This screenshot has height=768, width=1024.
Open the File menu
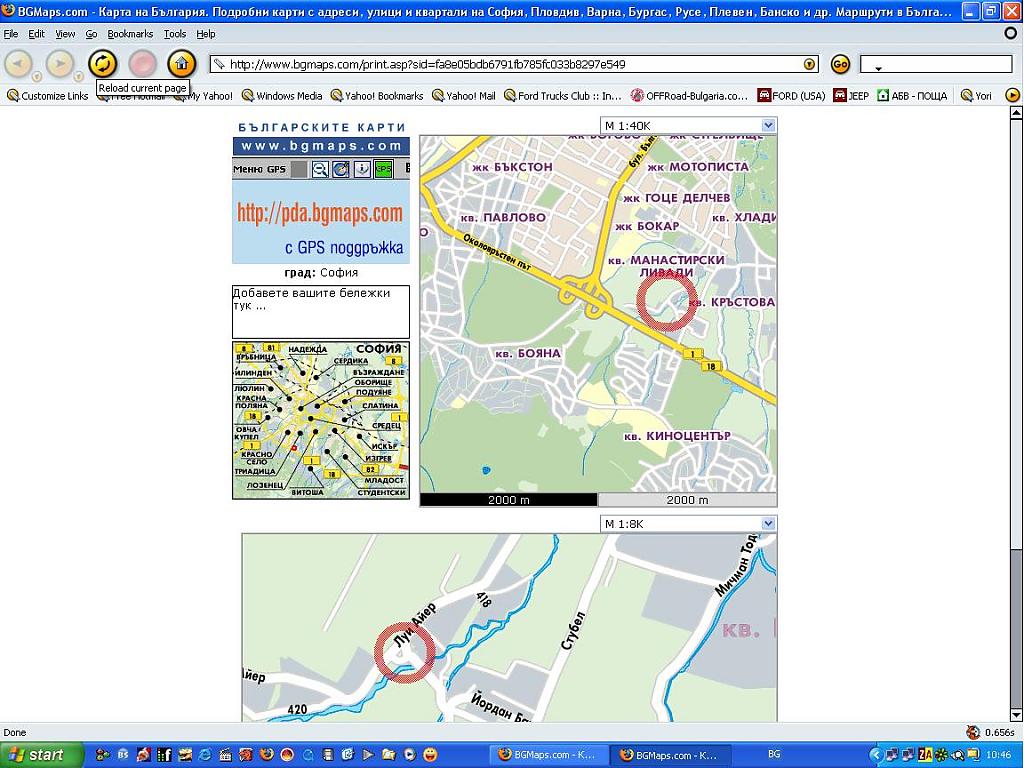click(x=10, y=34)
